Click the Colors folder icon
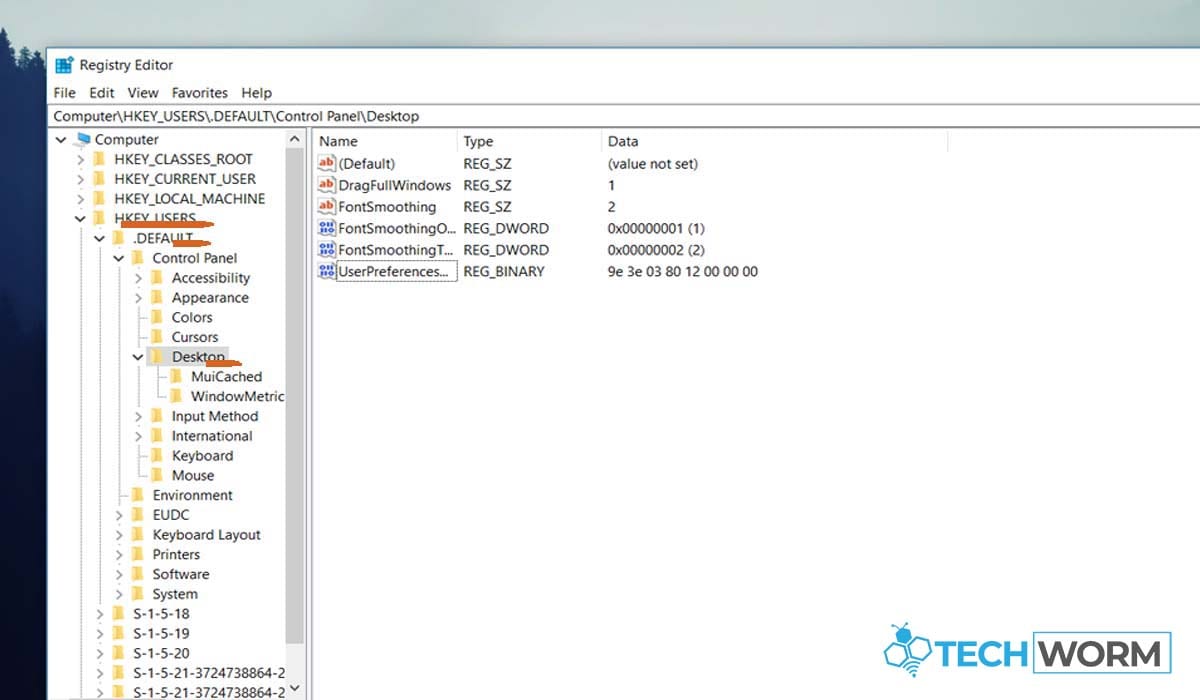This screenshot has width=1200, height=700. (157, 317)
